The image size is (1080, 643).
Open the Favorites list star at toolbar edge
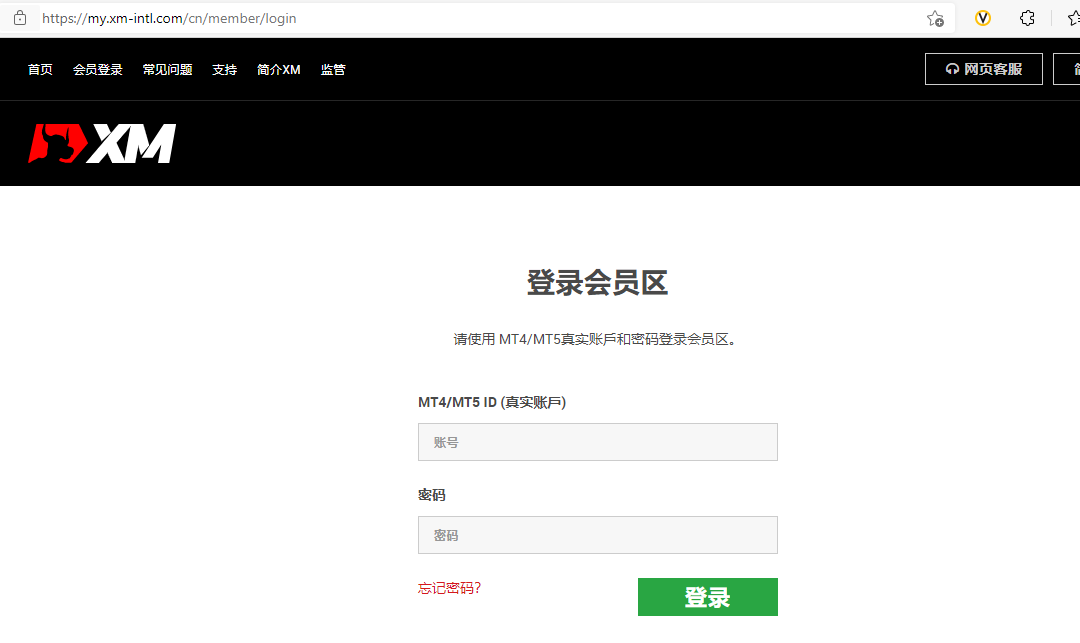(1073, 18)
